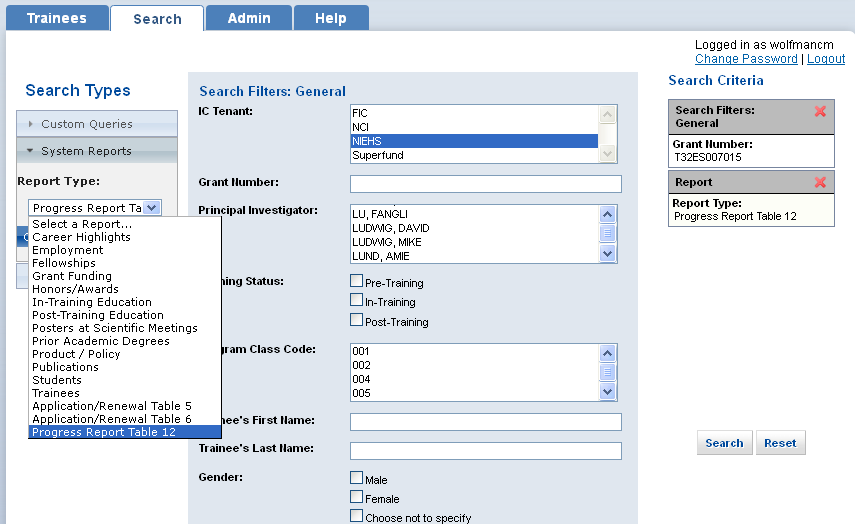This screenshot has width=855, height=524.
Task: Open the Report Type dropdown arrow
Action: 151,207
